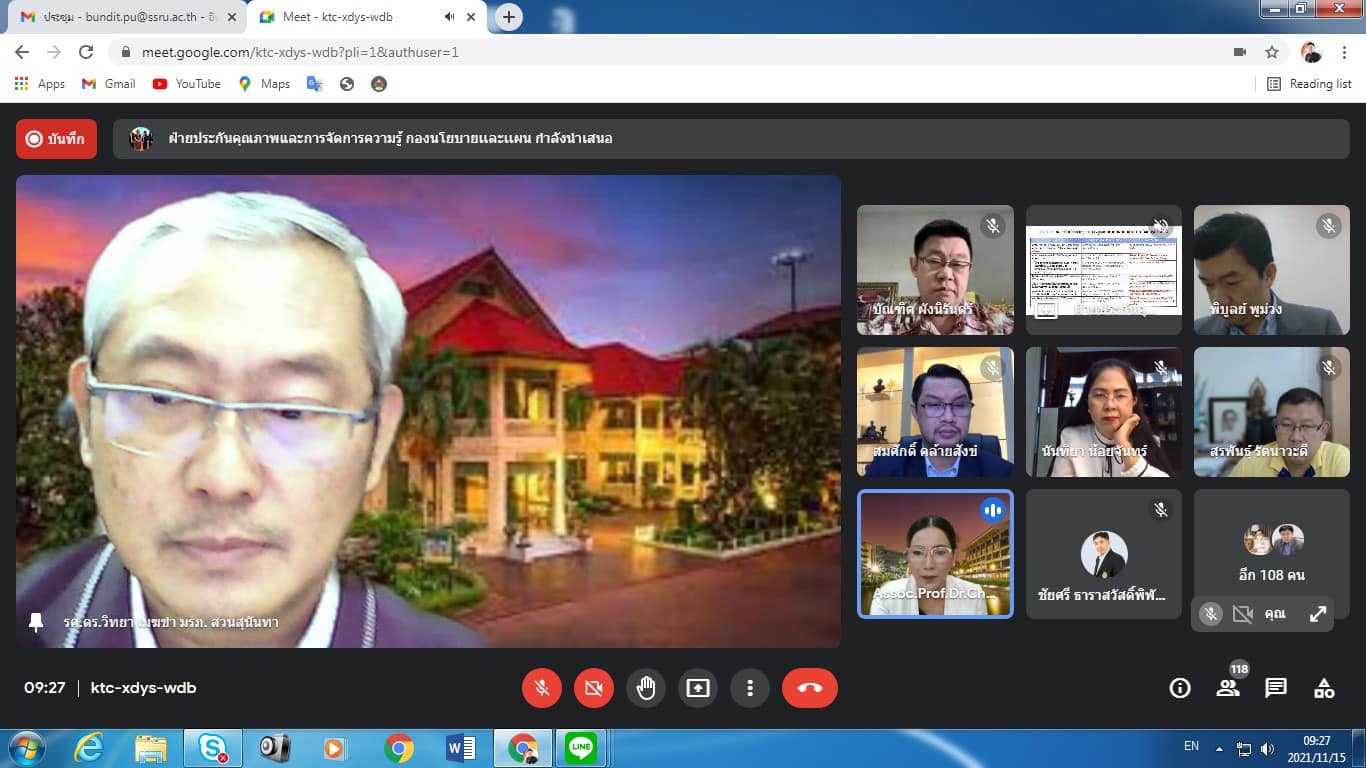
Task: Open the meeting details info icon
Action: [x=1180, y=688]
